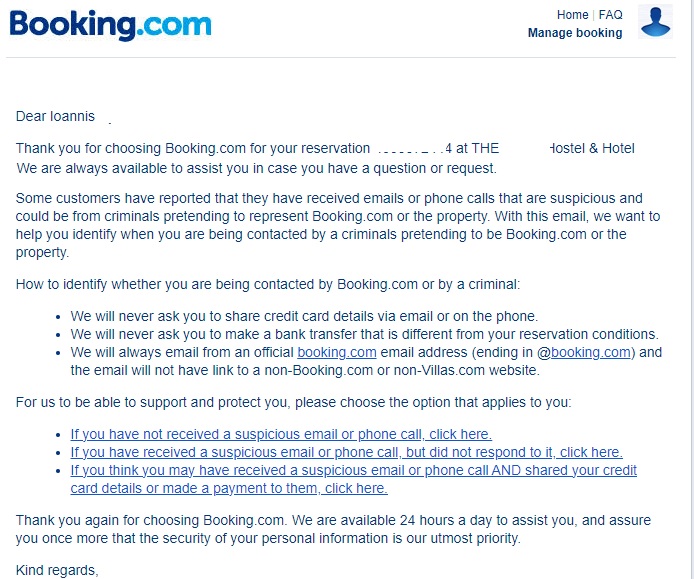This screenshot has height=579, width=694.
Task: Click the 'never ask credit card details' bullet
Action: pyautogui.click(x=304, y=317)
